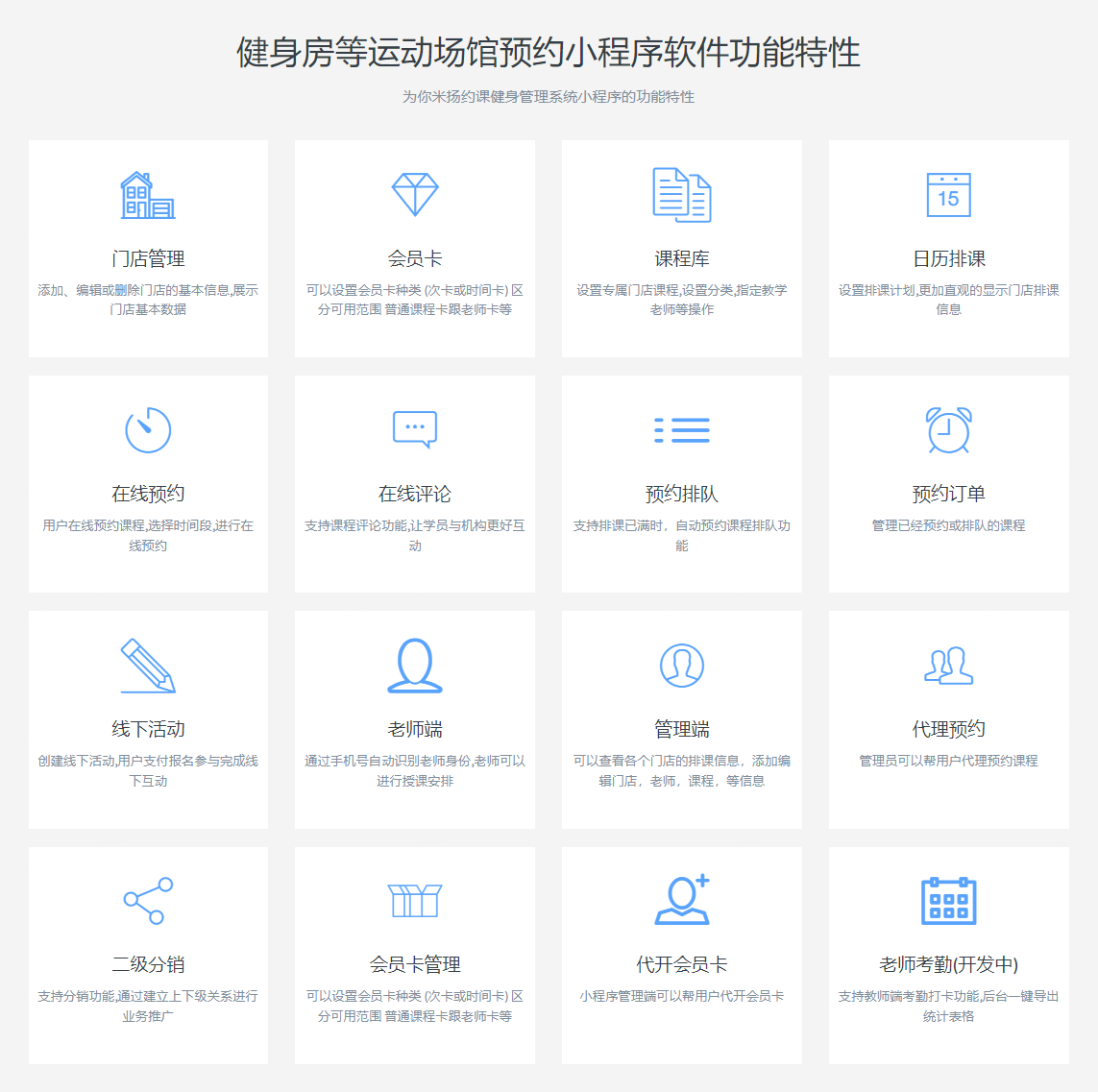1098x1092 pixels.
Task: Click the page heading 健身房等运动场馆预约小程序软件功能特性
Action: 549,52
